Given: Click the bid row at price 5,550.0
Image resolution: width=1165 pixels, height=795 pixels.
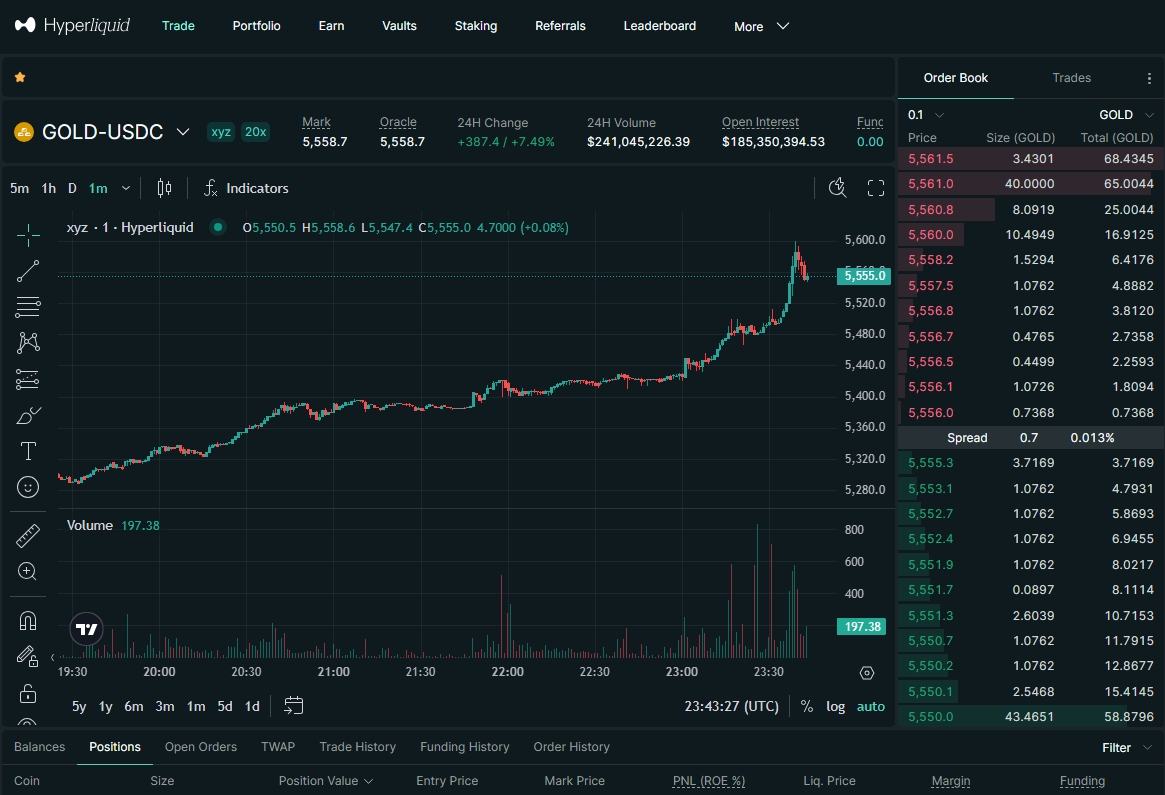Looking at the screenshot, I should click(x=1031, y=717).
